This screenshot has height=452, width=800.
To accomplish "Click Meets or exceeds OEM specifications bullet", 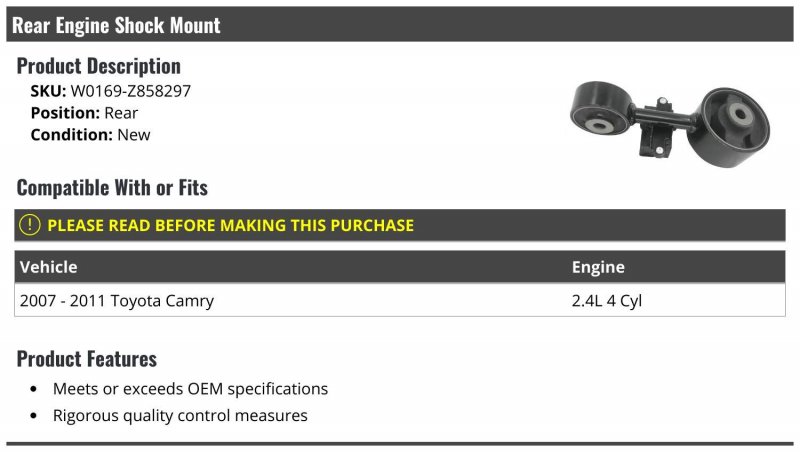I will tap(190, 389).
